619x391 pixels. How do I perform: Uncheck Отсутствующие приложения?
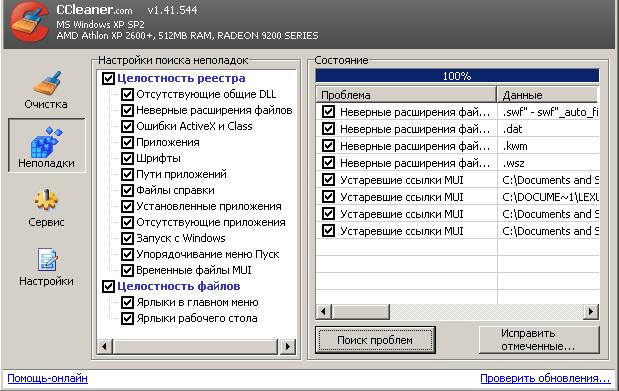click(x=127, y=222)
